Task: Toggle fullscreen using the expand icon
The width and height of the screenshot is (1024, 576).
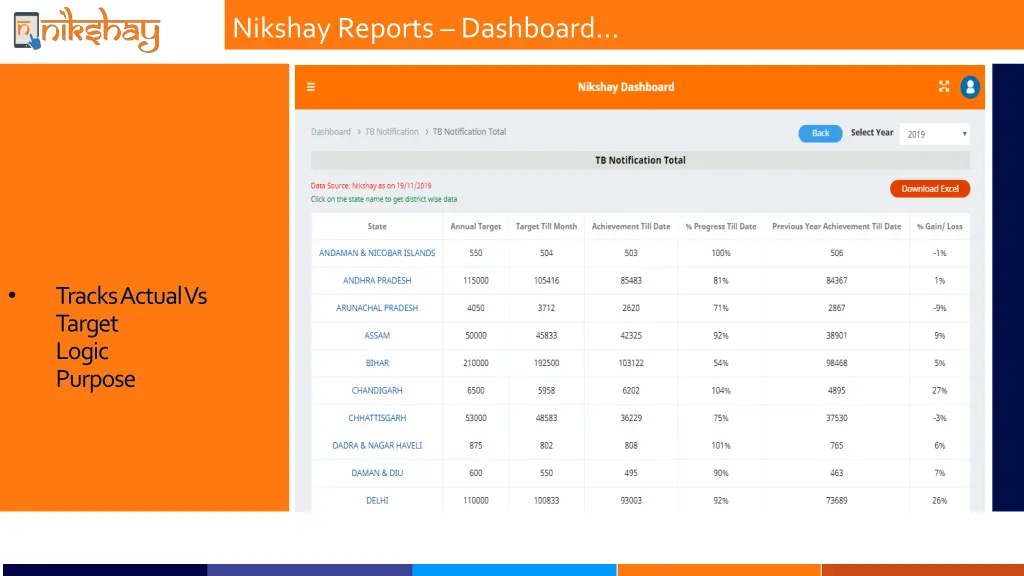Action: tap(944, 86)
